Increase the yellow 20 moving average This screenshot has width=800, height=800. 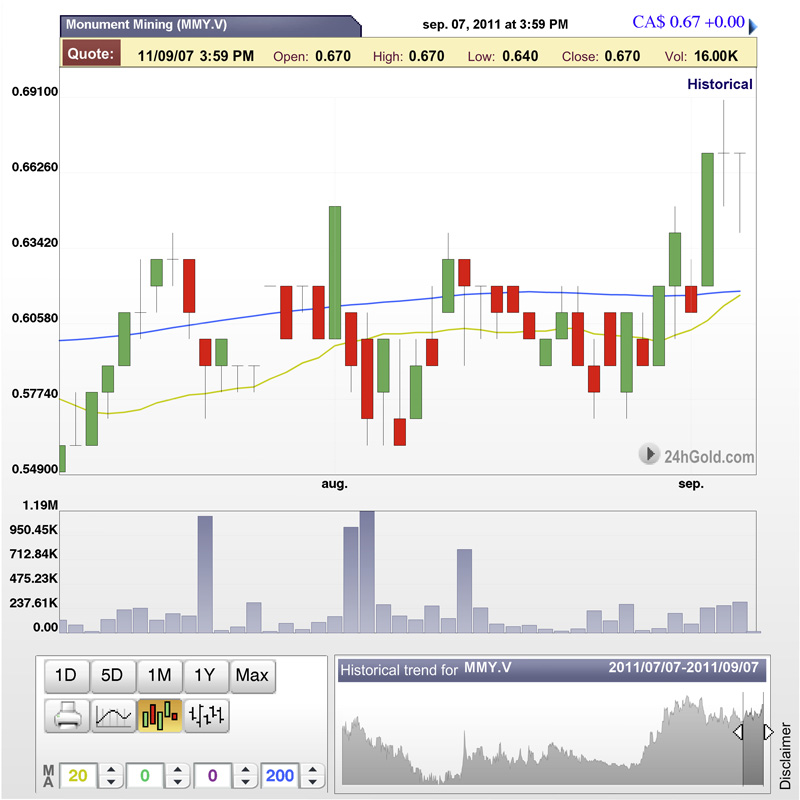click(x=111, y=769)
